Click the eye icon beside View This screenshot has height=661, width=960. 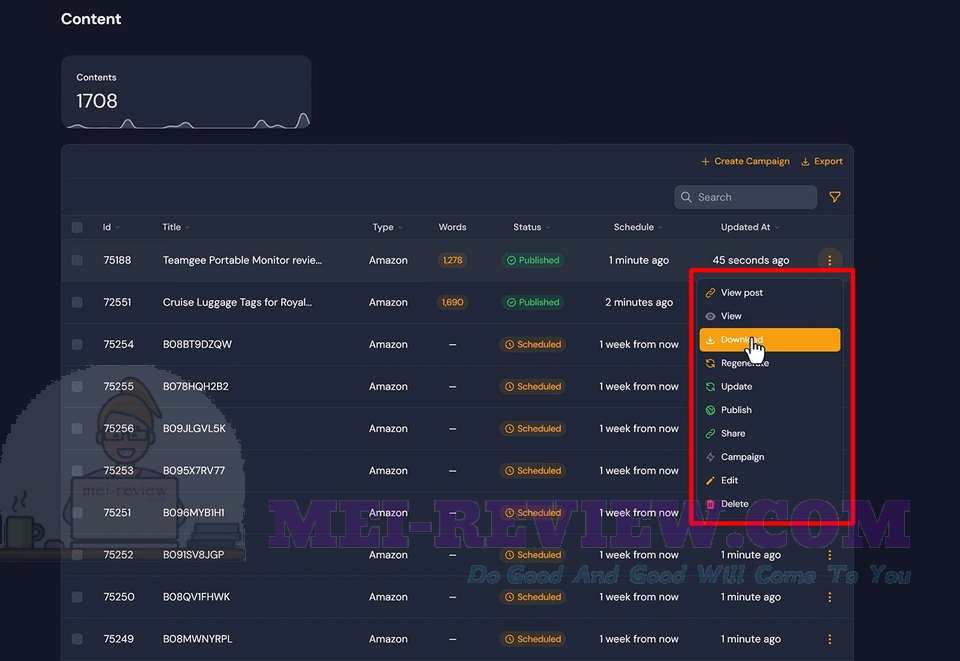(710, 316)
